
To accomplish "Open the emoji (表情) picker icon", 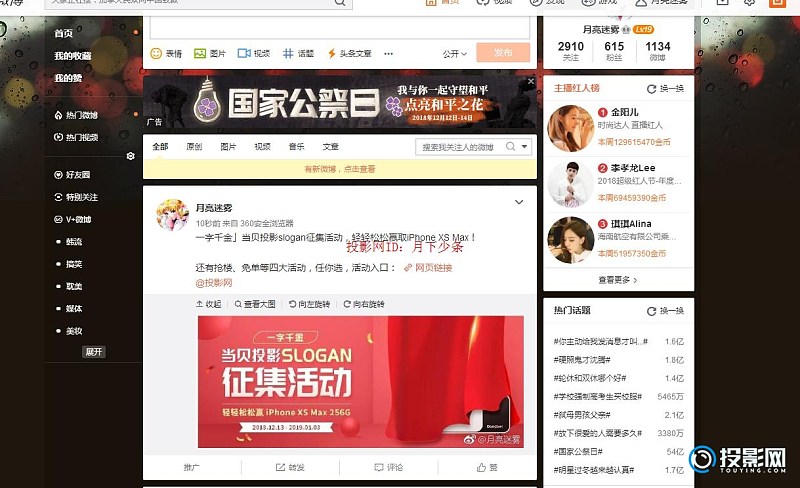I will click(156, 53).
